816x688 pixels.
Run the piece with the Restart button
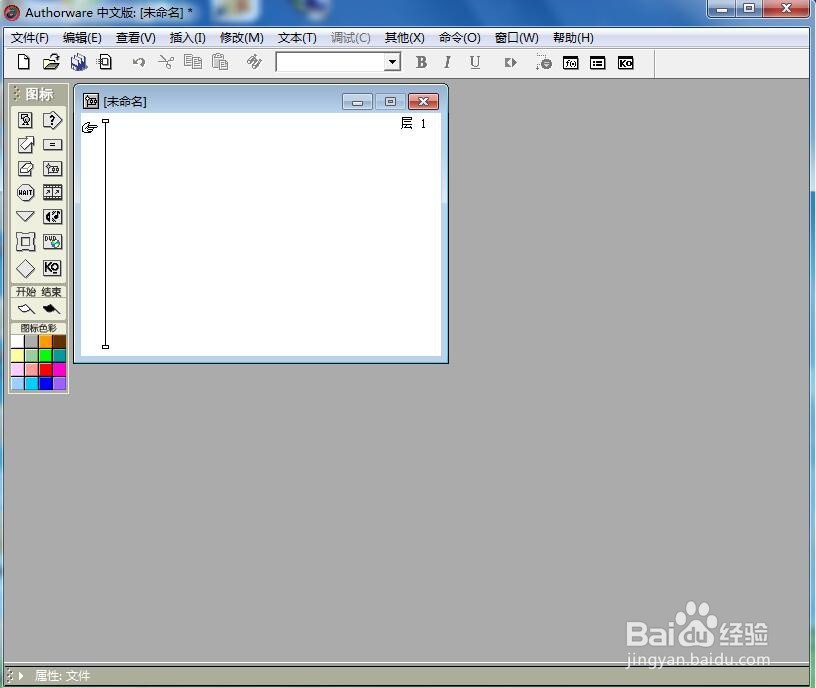point(511,62)
